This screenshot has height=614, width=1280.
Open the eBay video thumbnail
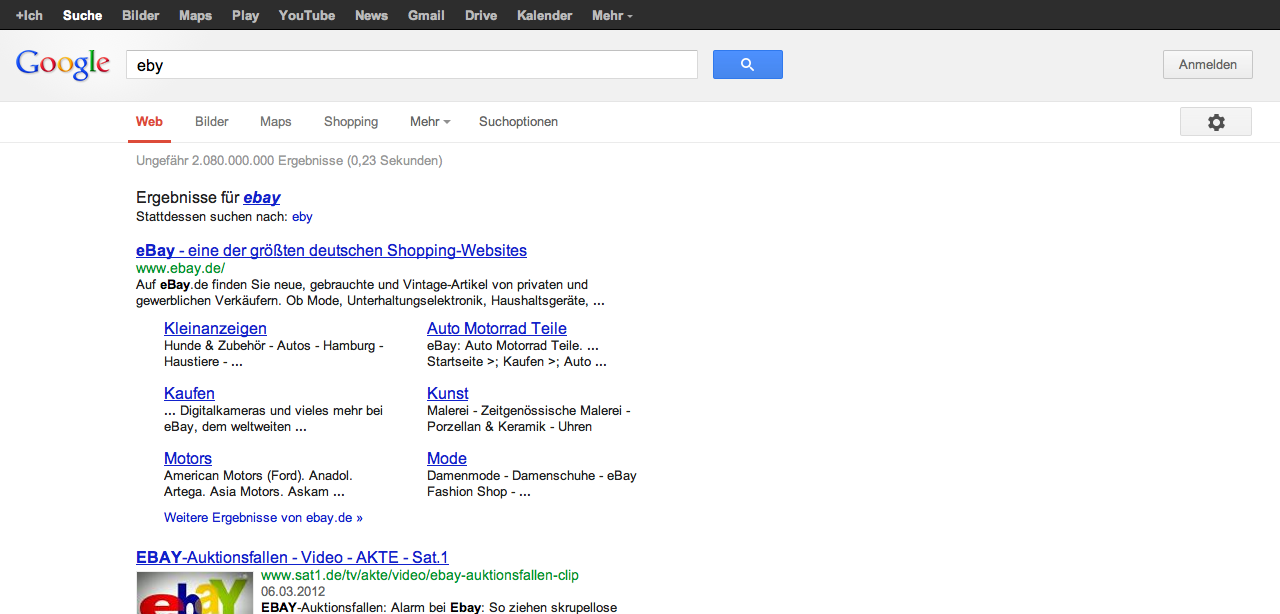[195, 592]
